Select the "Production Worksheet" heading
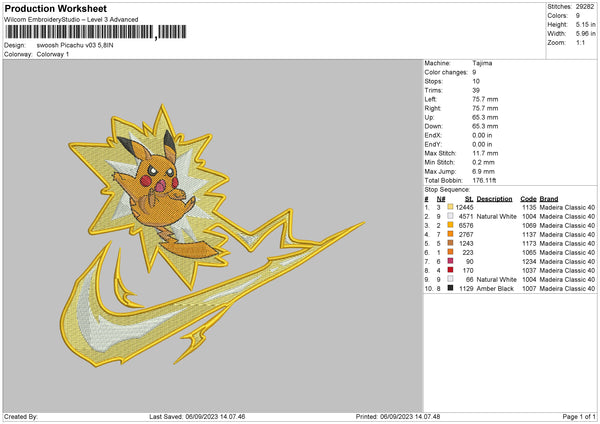600x424 pixels. [55, 8]
